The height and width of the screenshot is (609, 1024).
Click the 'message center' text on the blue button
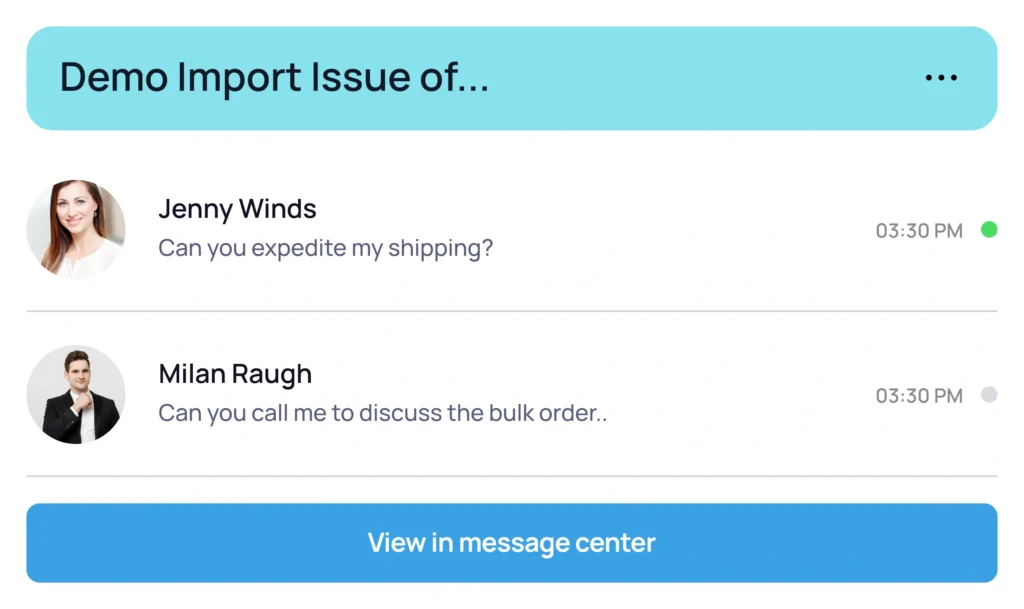(x=557, y=543)
